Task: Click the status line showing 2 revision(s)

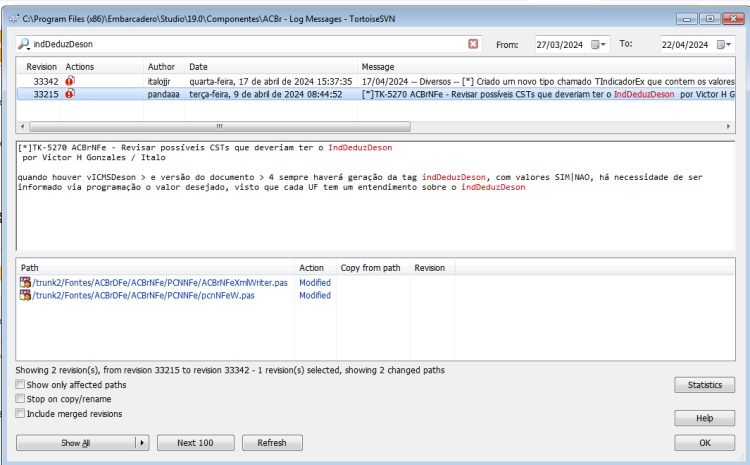Action: click(x=230, y=370)
